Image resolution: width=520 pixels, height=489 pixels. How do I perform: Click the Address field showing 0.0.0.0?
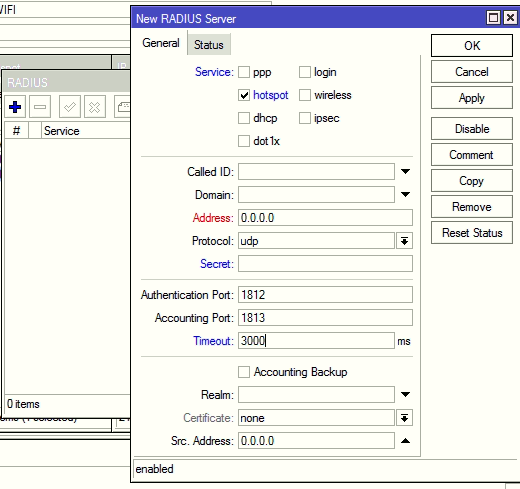coord(325,218)
